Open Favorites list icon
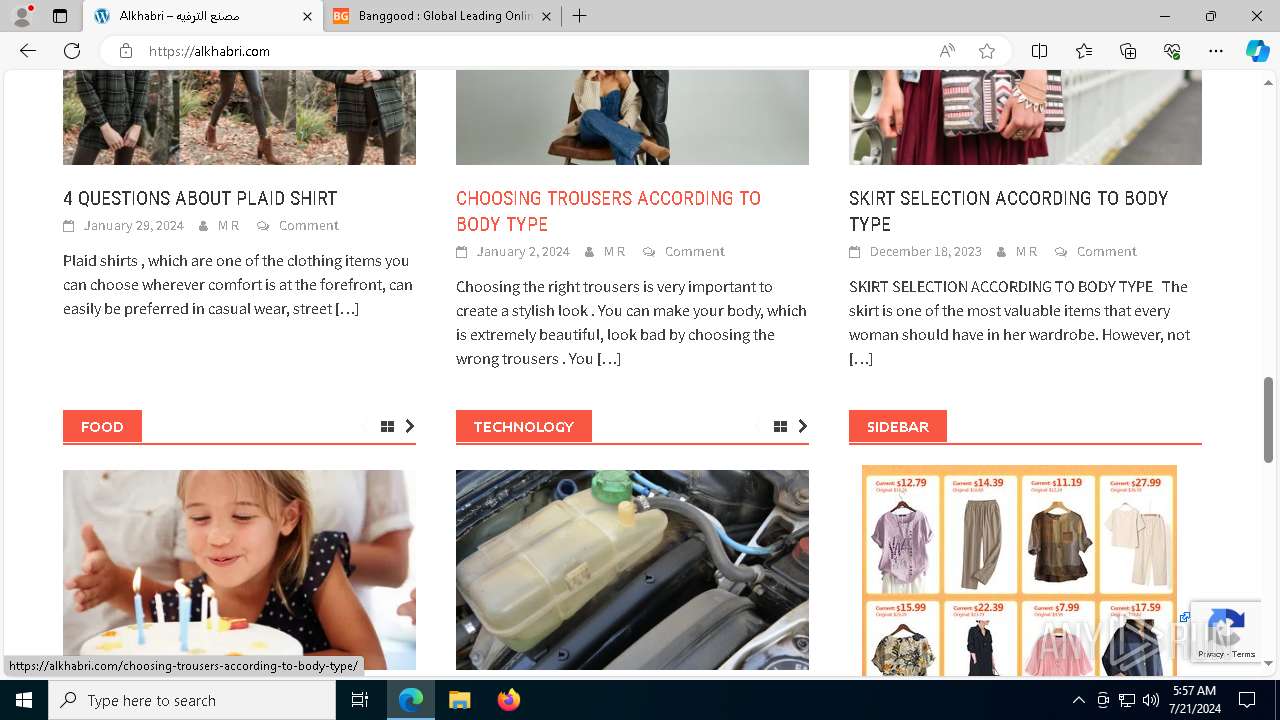 (1084, 51)
